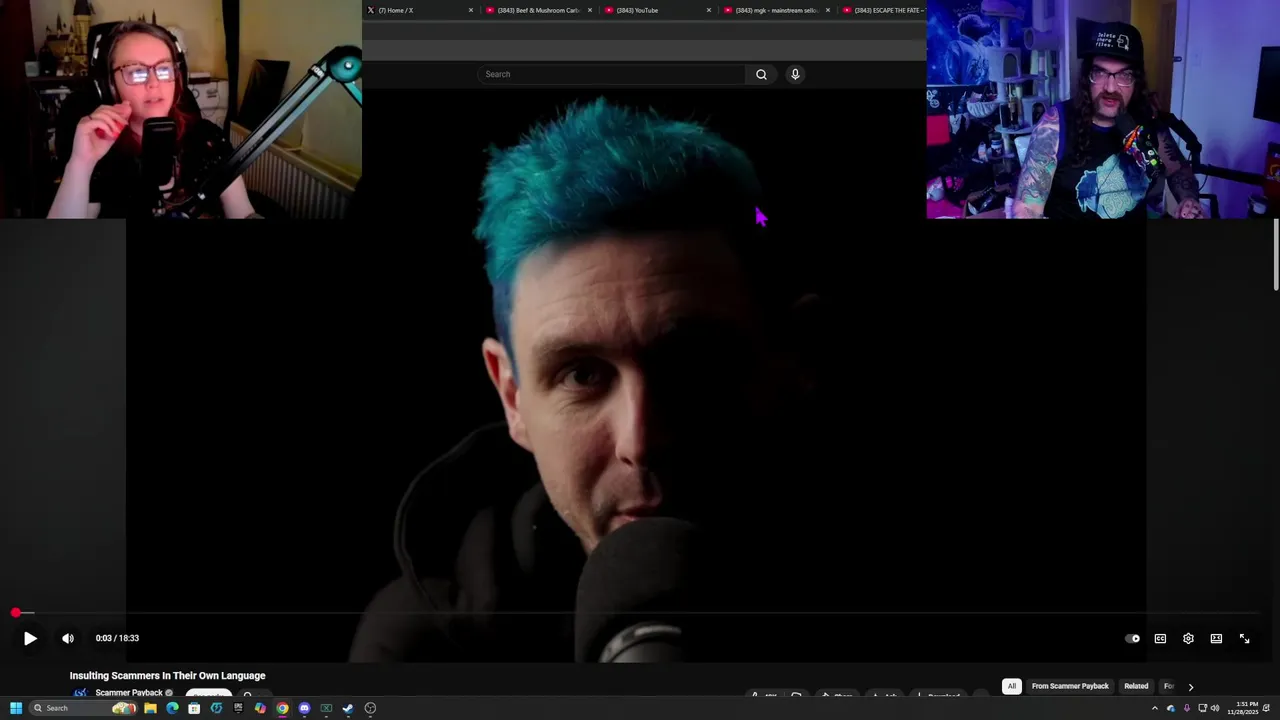Open Xbox app from taskbar

(326, 708)
